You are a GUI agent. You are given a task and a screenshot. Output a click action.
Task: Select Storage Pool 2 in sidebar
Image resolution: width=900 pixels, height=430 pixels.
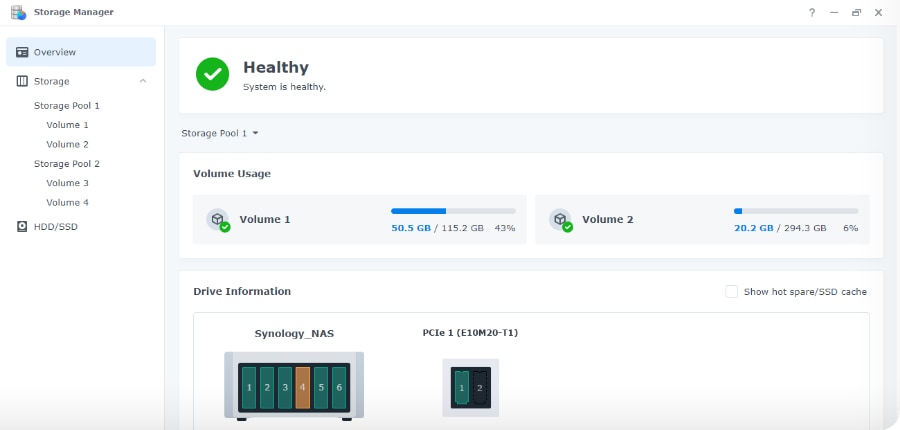click(67, 163)
